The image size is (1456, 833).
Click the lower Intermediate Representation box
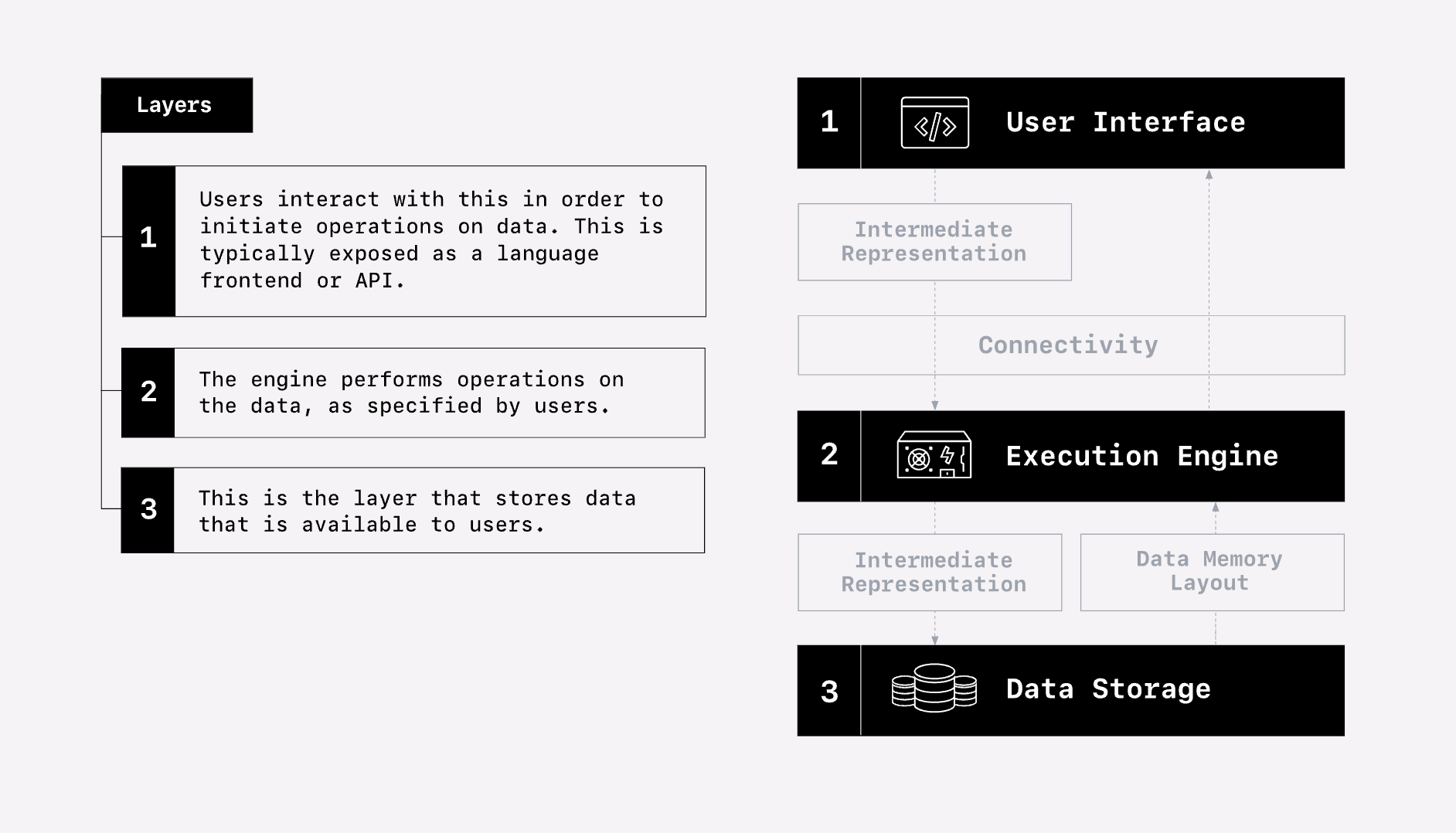930,573
